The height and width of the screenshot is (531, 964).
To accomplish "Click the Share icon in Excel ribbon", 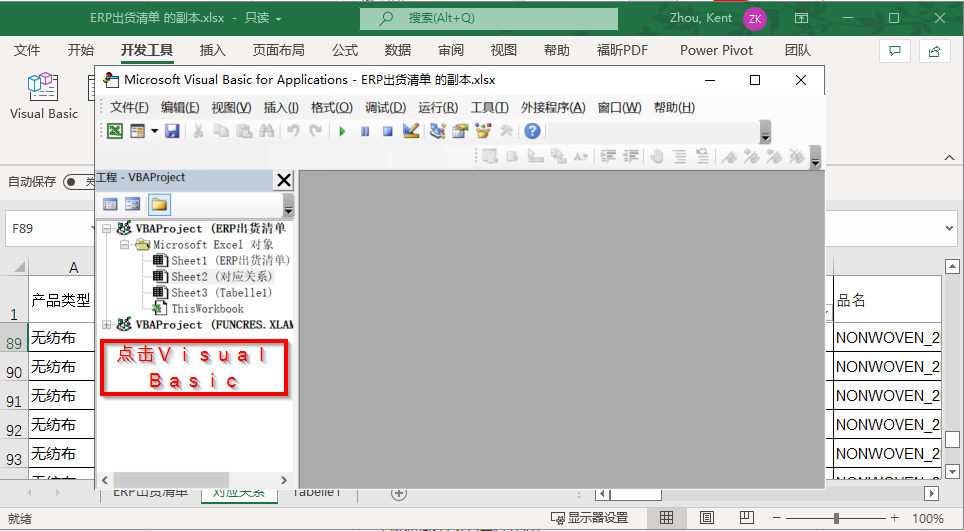I will [934, 51].
